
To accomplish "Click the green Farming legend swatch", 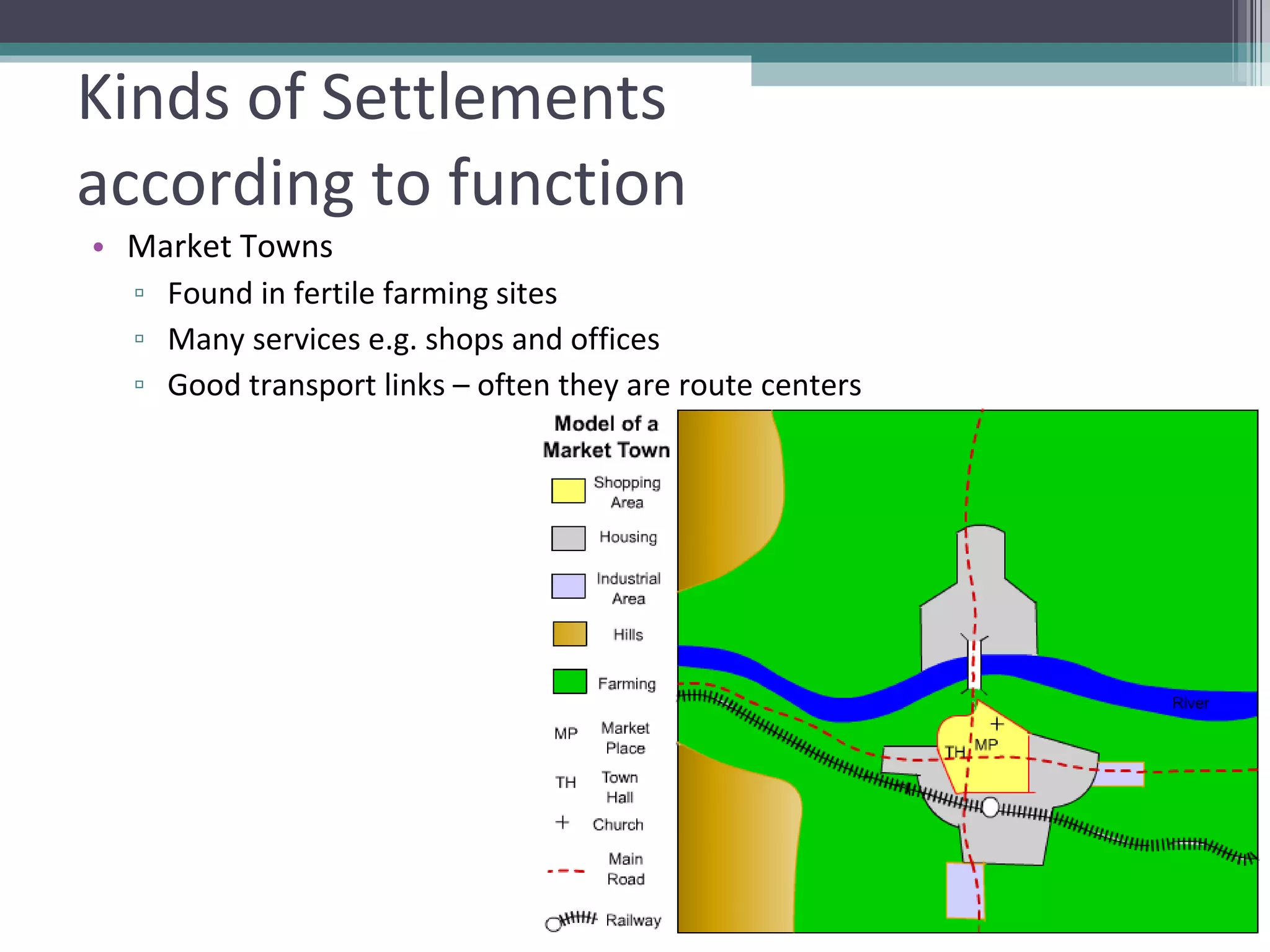I will pos(569,681).
